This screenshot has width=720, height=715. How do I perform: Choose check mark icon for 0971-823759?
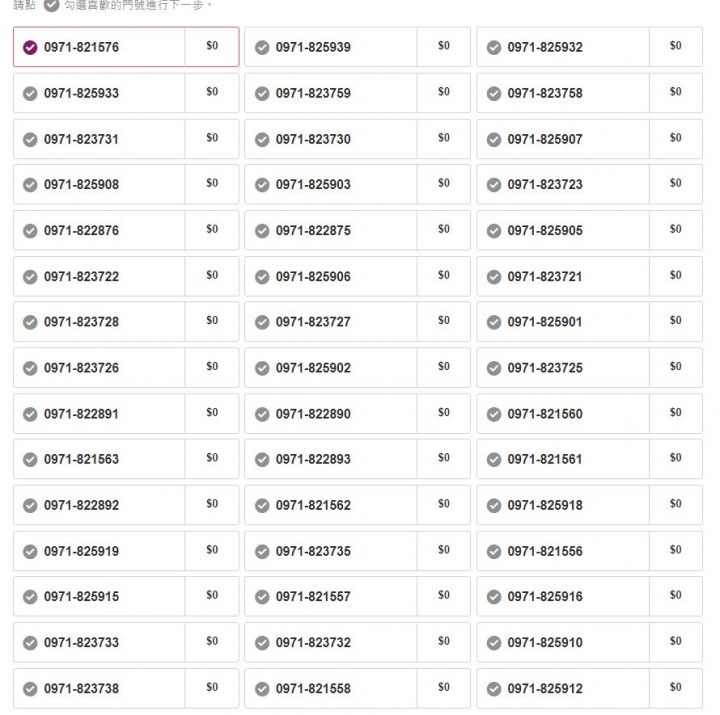click(262, 93)
